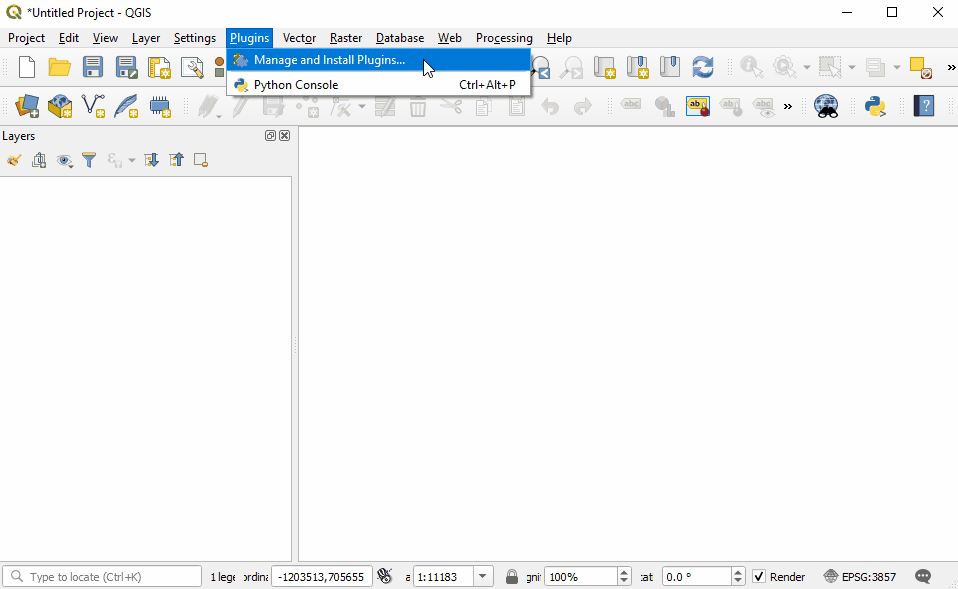Click the New Shapefile Layer icon
The height and width of the screenshot is (589, 958).
click(93, 106)
